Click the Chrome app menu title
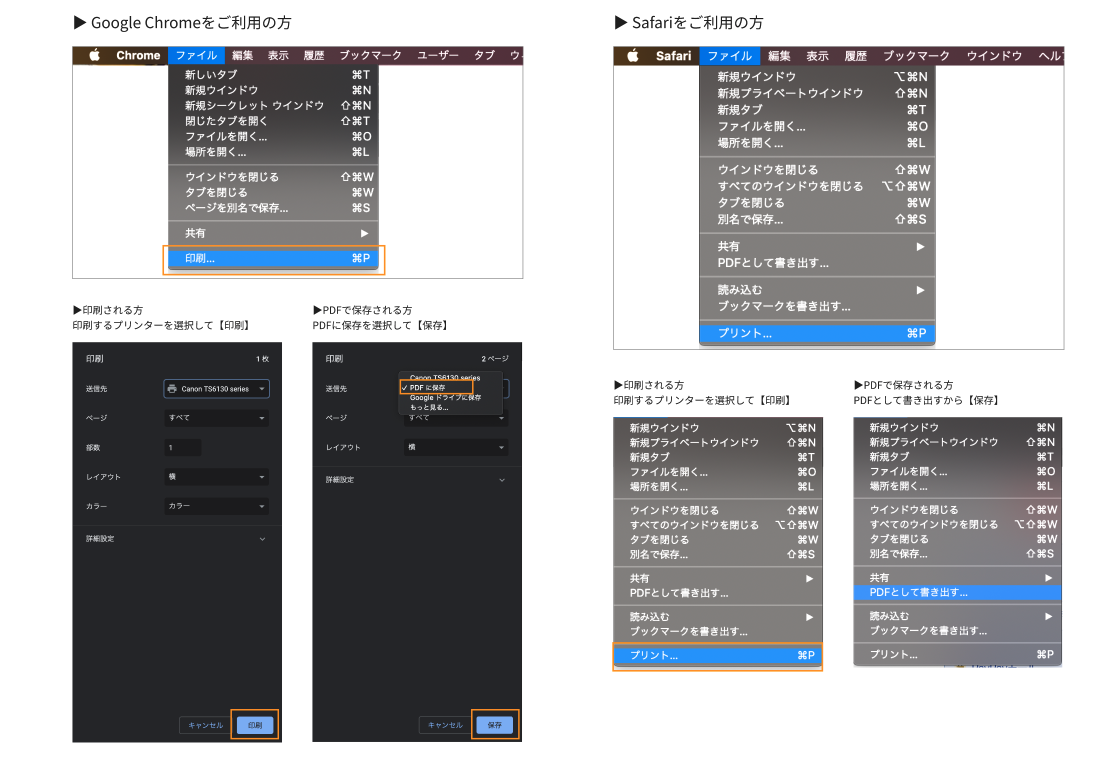 coord(138,55)
